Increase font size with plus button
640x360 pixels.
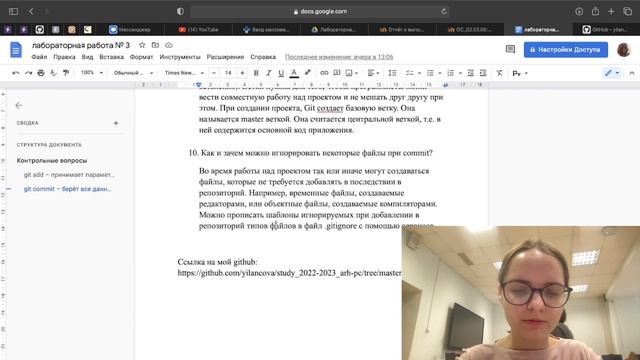pyautogui.click(x=242, y=73)
